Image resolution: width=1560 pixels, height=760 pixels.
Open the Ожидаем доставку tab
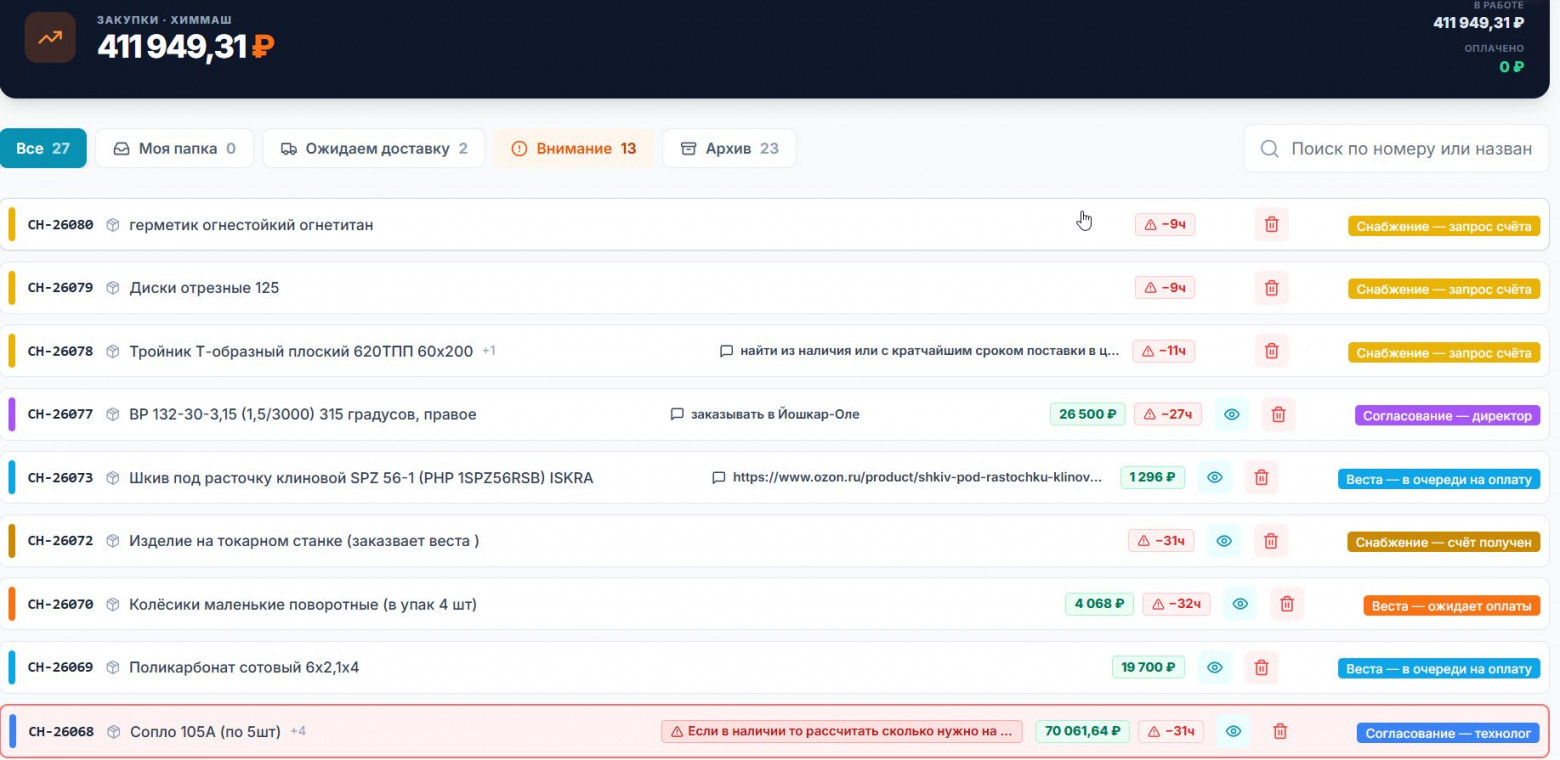click(374, 149)
